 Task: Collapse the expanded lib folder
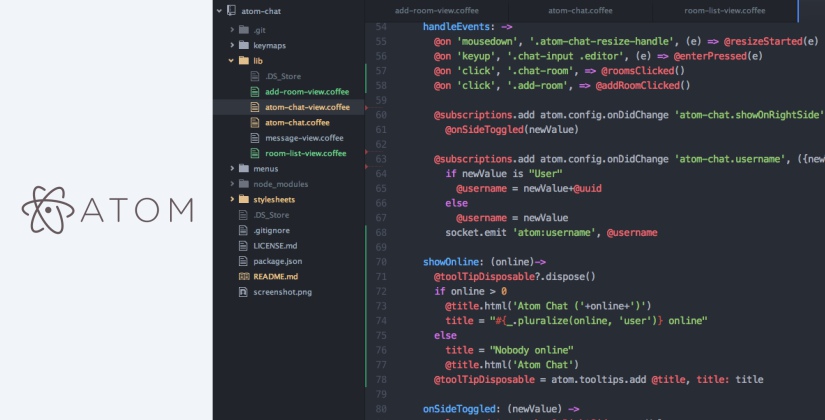pos(232,60)
